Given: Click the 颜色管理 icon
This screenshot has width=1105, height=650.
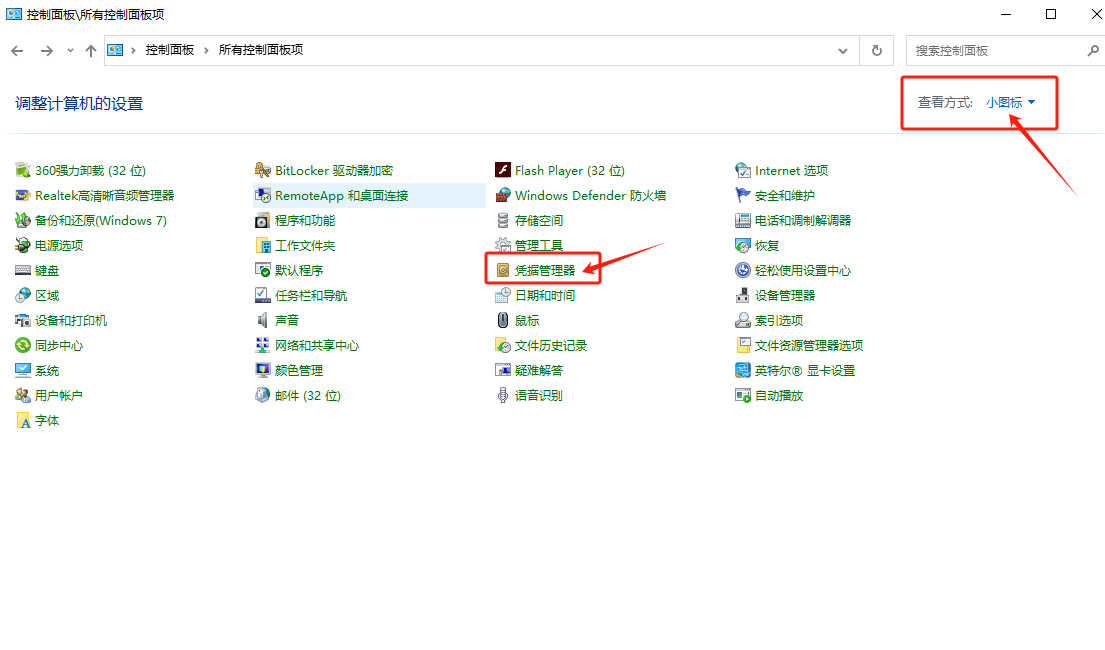Looking at the screenshot, I should click(x=262, y=370).
